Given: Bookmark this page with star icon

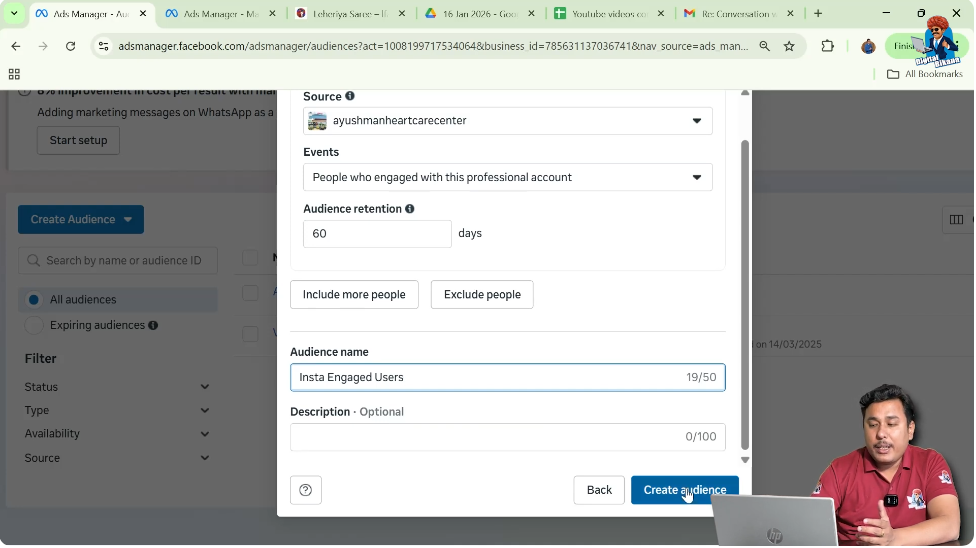Looking at the screenshot, I should click(789, 46).
